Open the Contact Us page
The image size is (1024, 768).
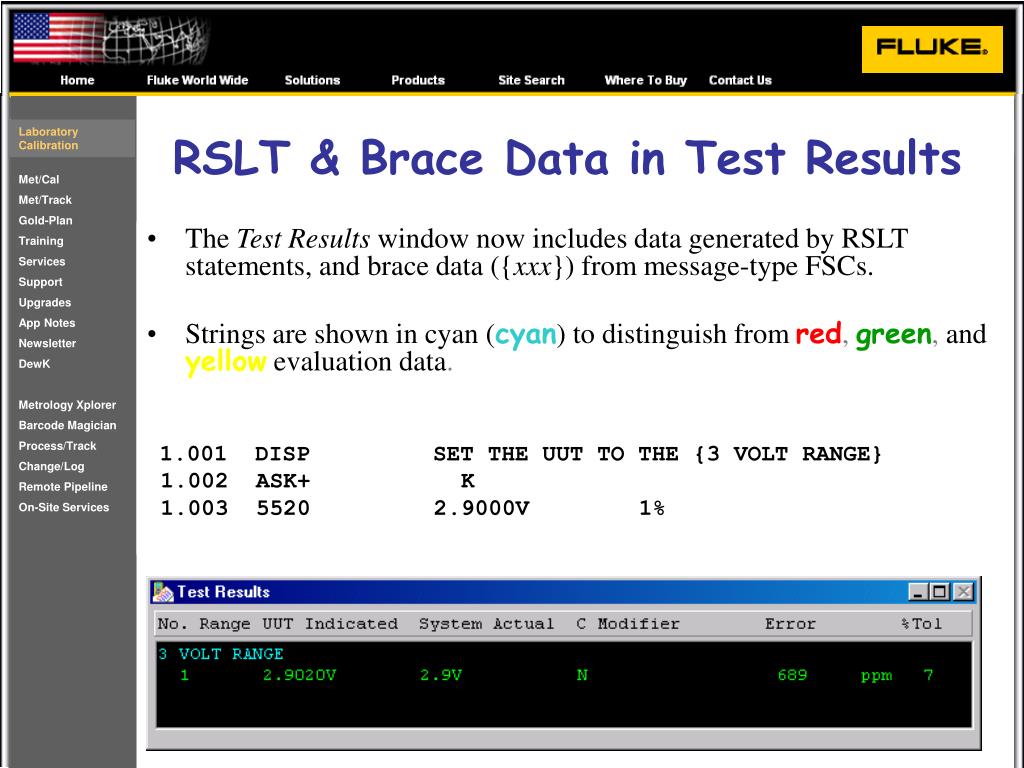pyautogui.click(x=740, y=80)
